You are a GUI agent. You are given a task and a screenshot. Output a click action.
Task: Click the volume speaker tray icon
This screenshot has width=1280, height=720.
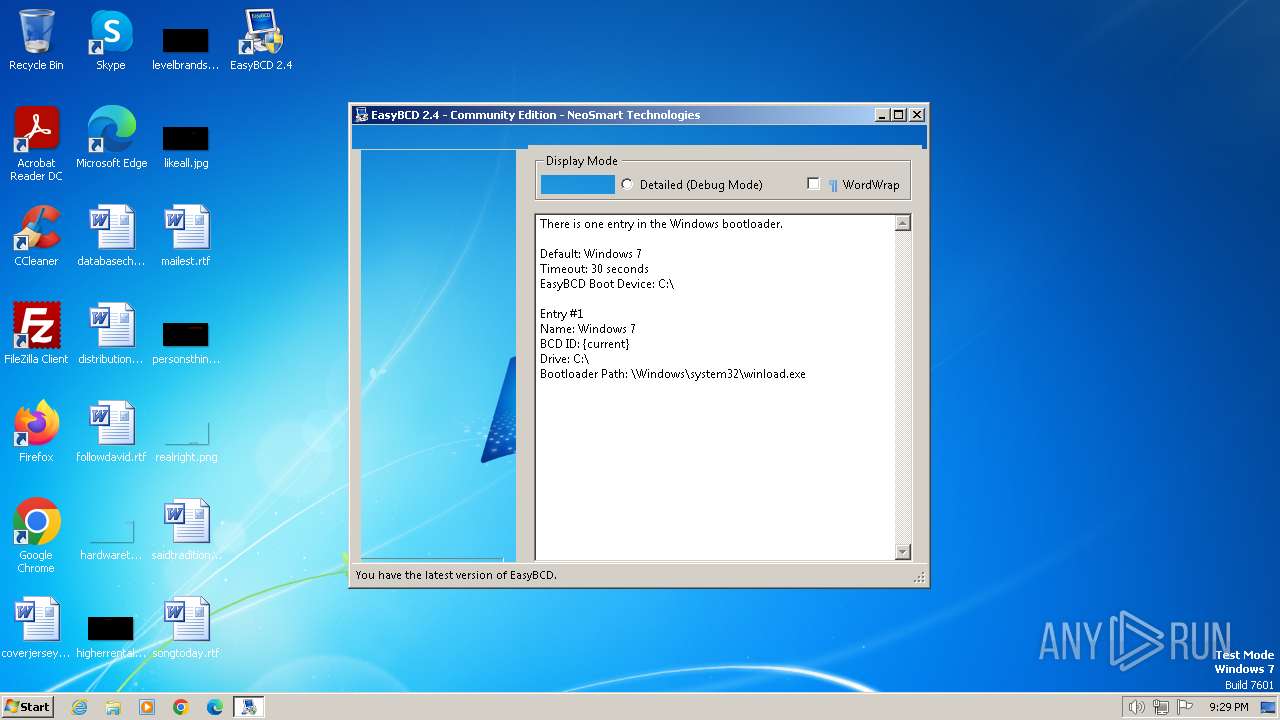1136,707
